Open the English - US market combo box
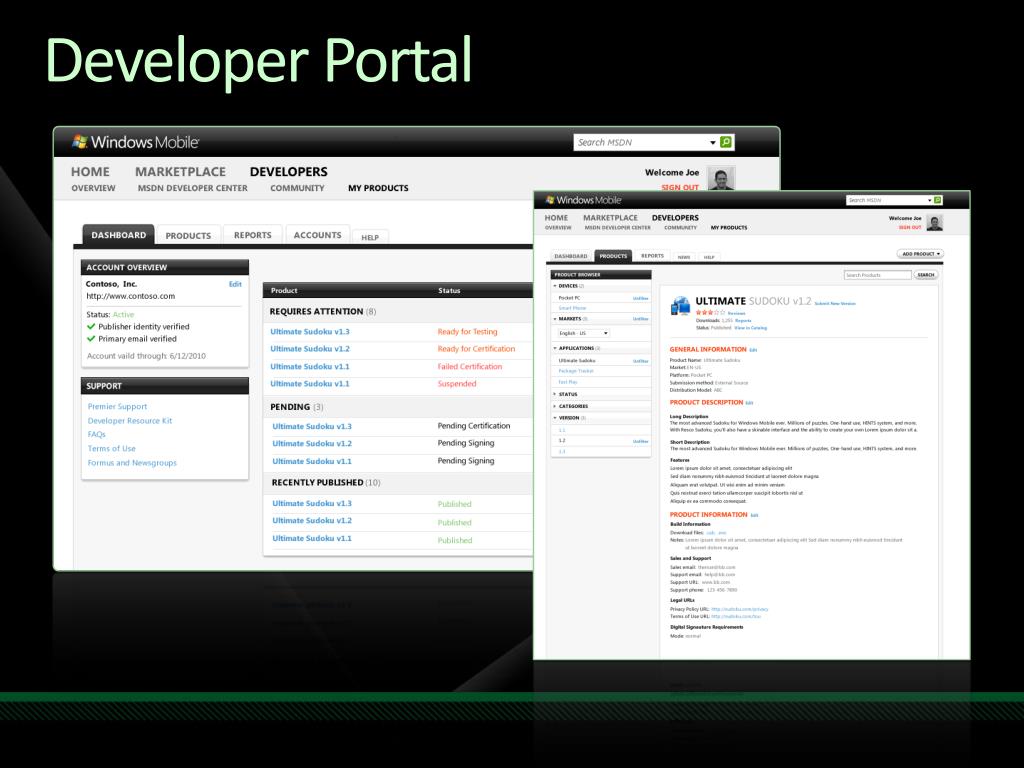 tap(583, 333)
